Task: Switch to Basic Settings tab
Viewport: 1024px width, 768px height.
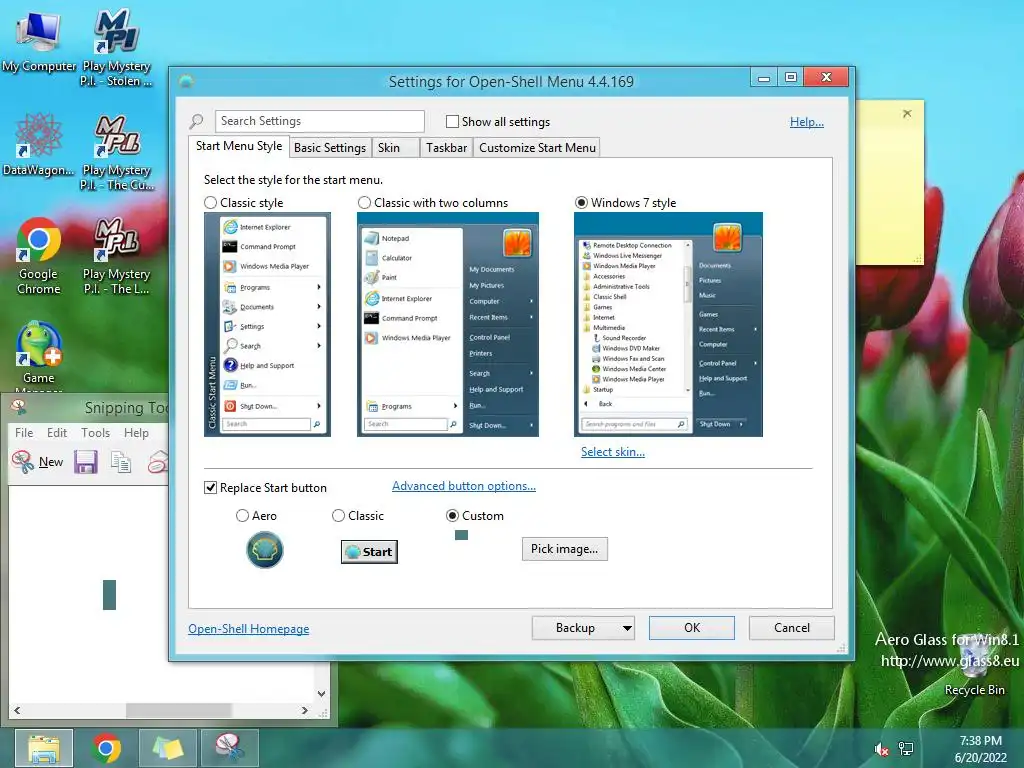Action: 330,148
